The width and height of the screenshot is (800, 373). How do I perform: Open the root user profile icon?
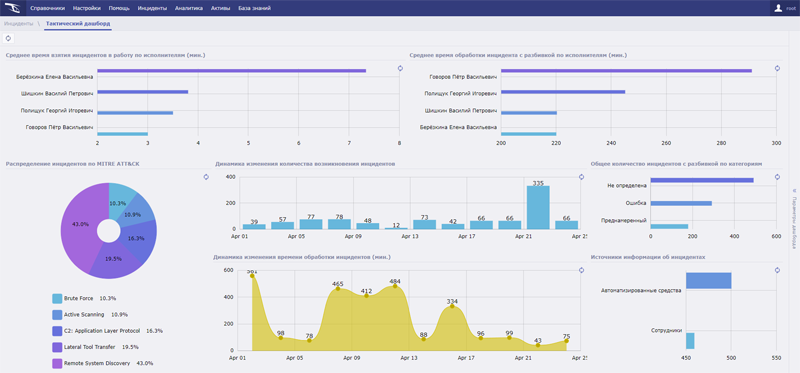778,8
